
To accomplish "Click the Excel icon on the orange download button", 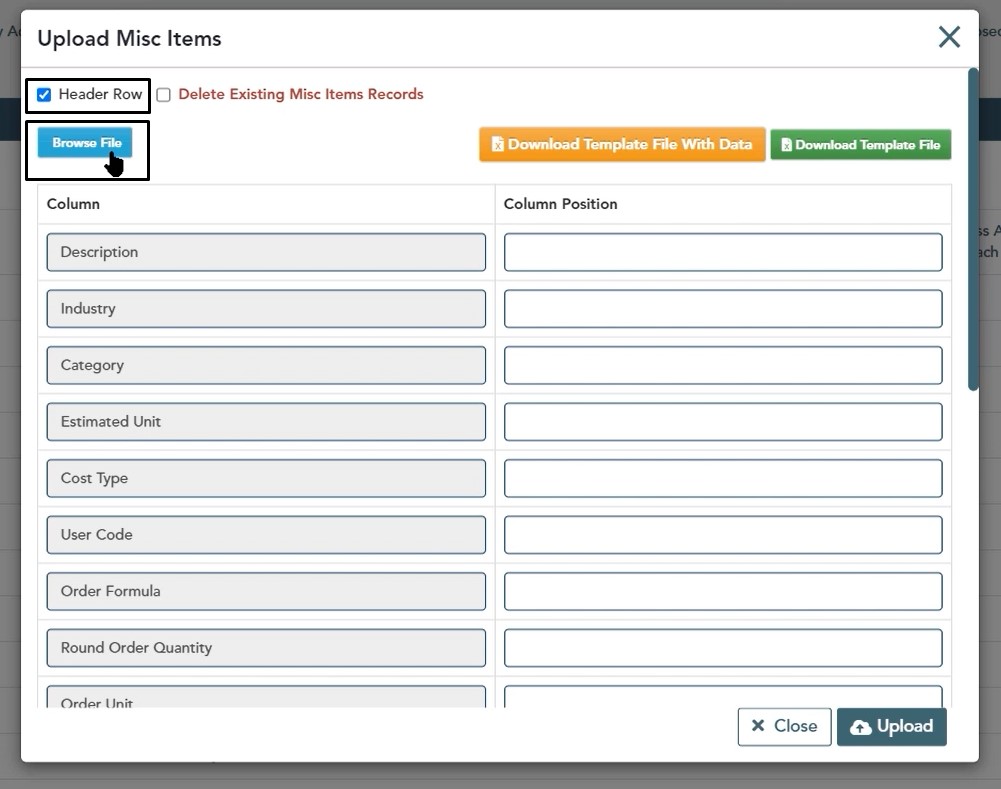I will [497, 145].
